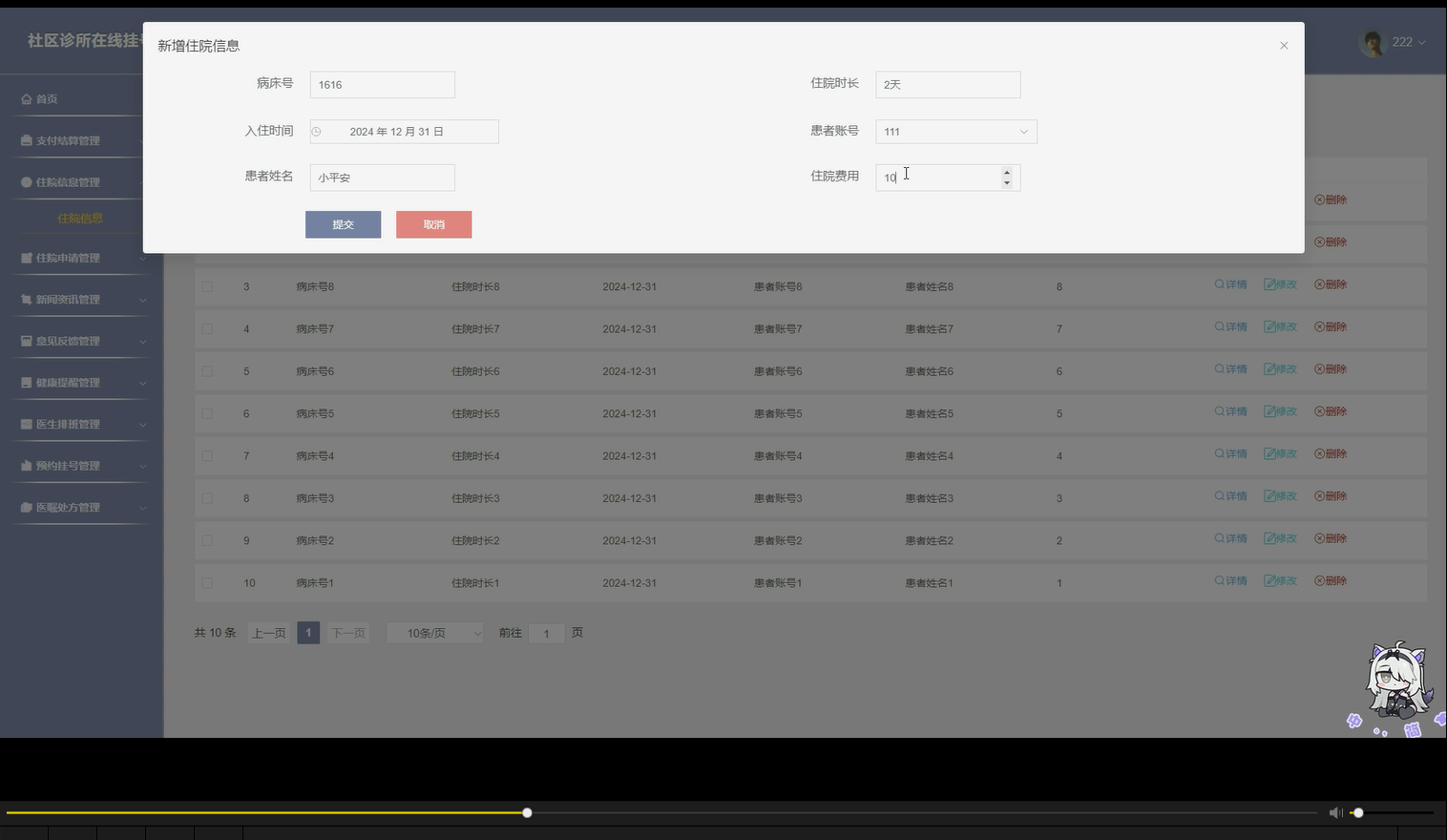The width and height of the screenshot is (1447, 840).
Task: Open the 支付结算管理 menu
Action: click(x=68, y=140)
